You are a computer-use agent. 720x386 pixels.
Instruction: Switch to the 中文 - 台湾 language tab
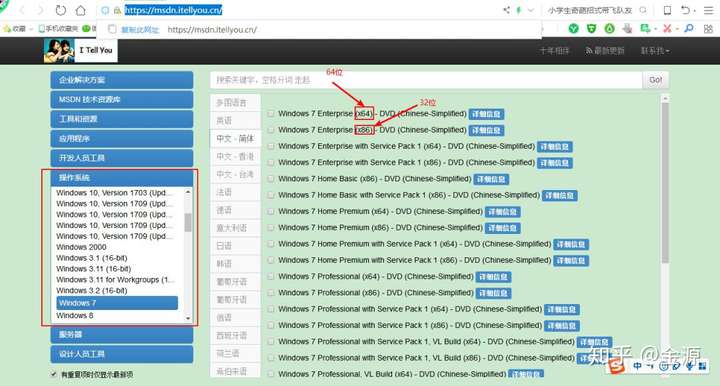(x=235, y=174)
